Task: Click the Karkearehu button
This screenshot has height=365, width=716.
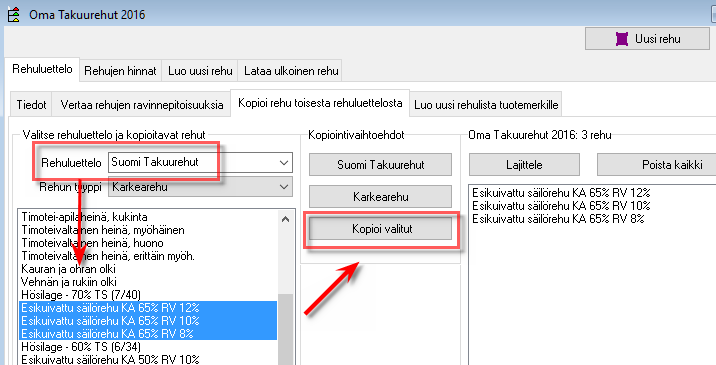Action: click(380, 197)
